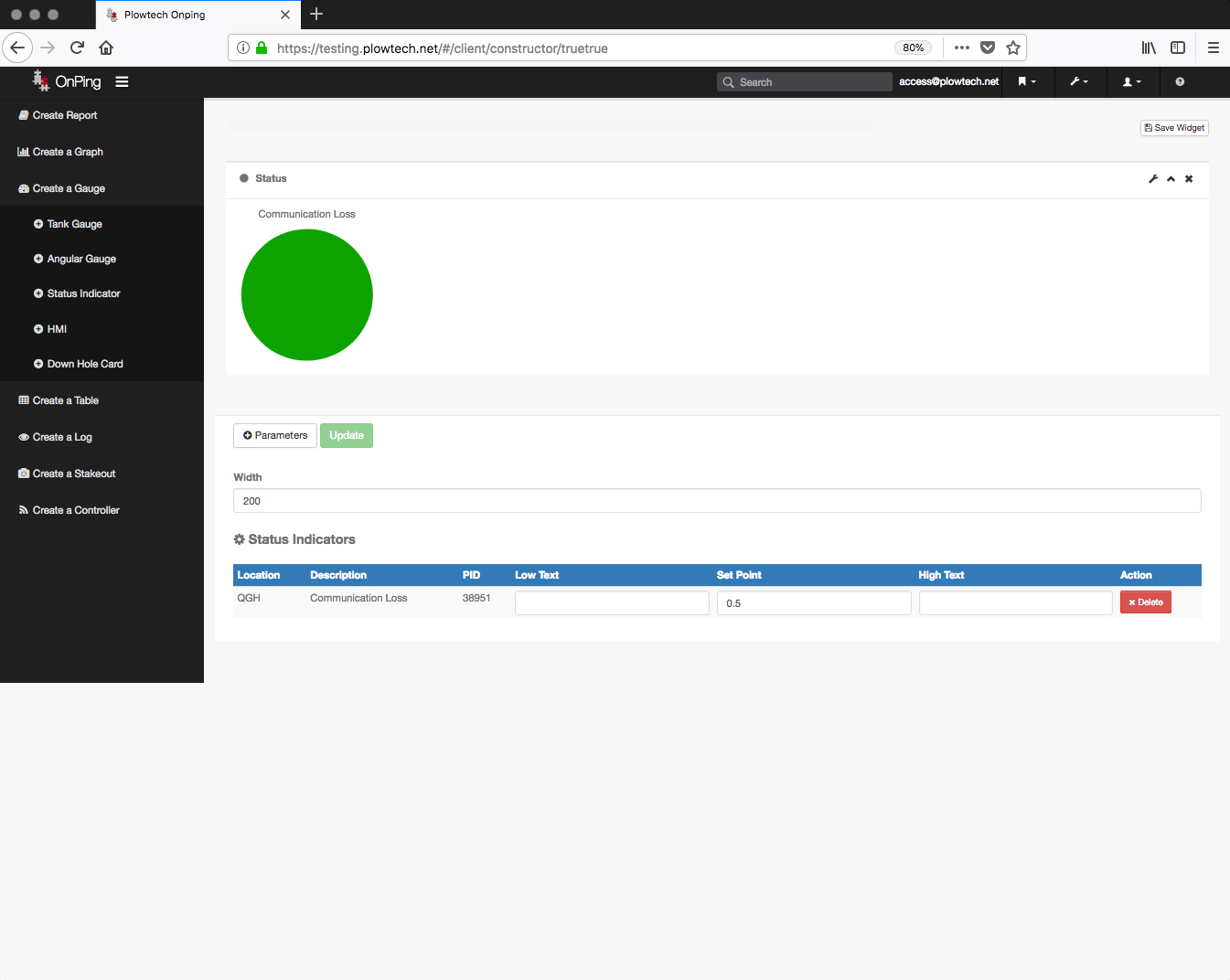
Task: Click the Save Widget button
Action: [1174, 128]
